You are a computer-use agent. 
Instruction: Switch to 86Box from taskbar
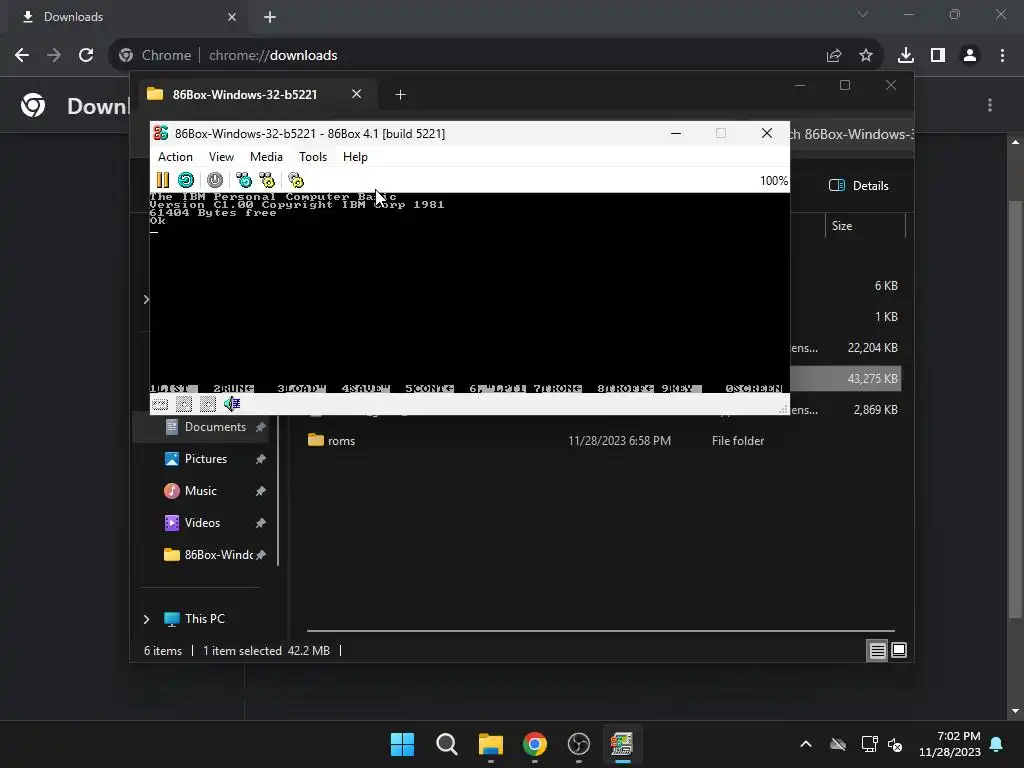click(622, 744)
